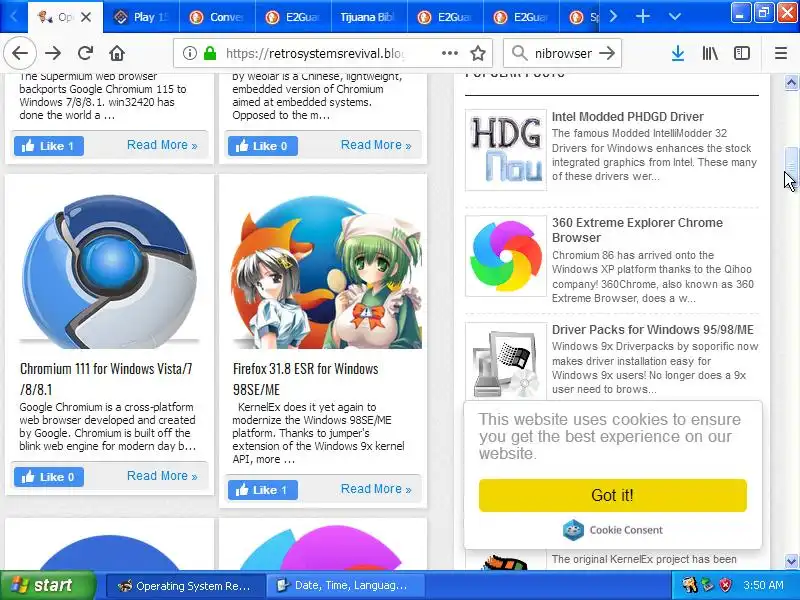Reload the current page
The width and height of the screenshot is (800, 600).
click(x=85, y=53)
